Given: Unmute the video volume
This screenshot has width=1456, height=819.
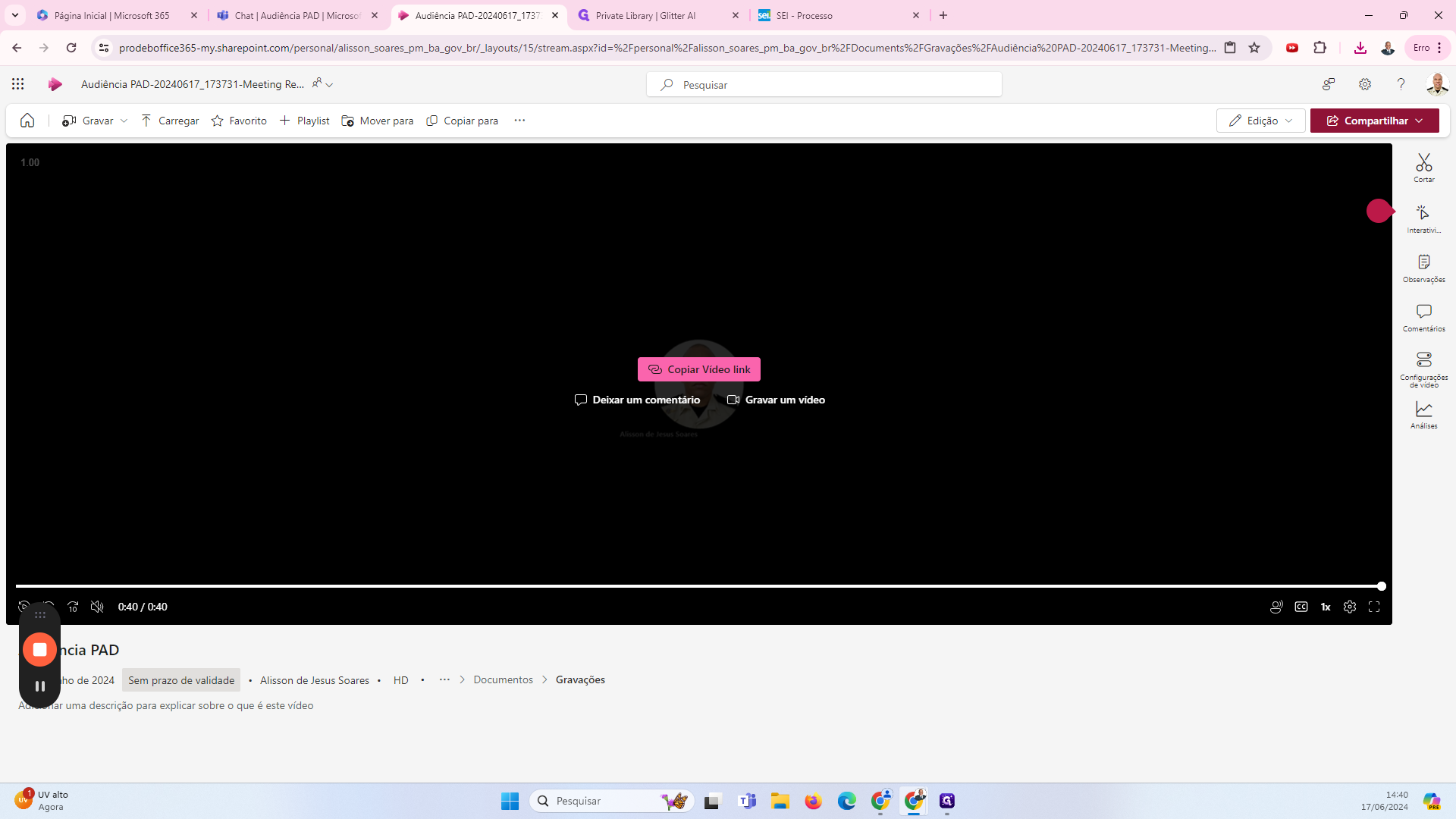Looking at the screenshot, I should 97,607.
